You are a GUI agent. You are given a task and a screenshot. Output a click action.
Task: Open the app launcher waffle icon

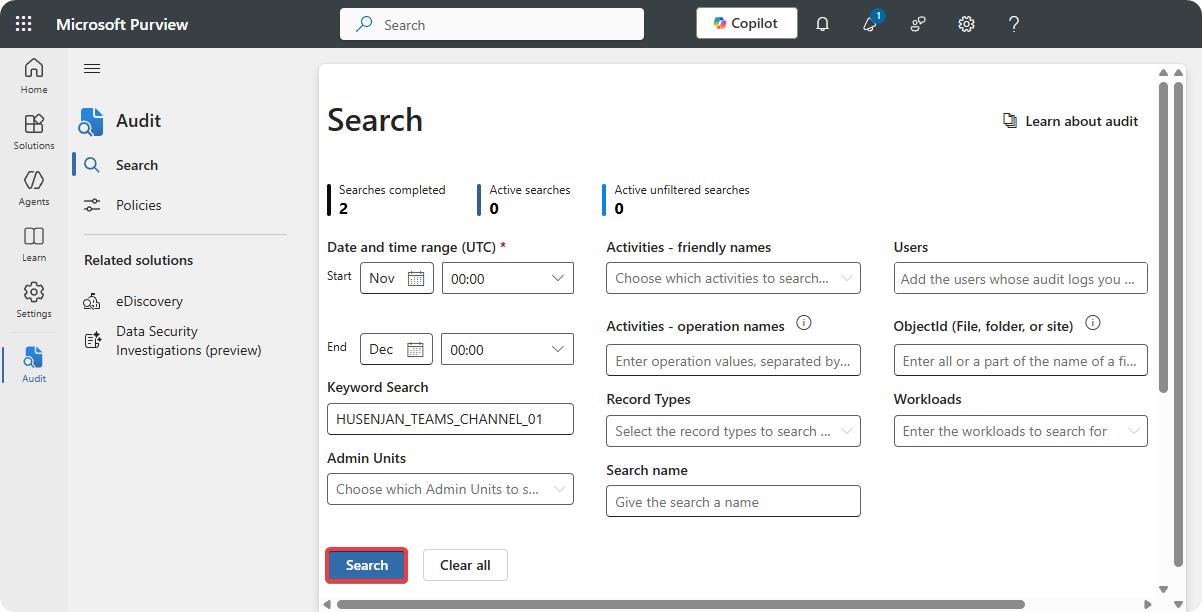coord(23,24)
